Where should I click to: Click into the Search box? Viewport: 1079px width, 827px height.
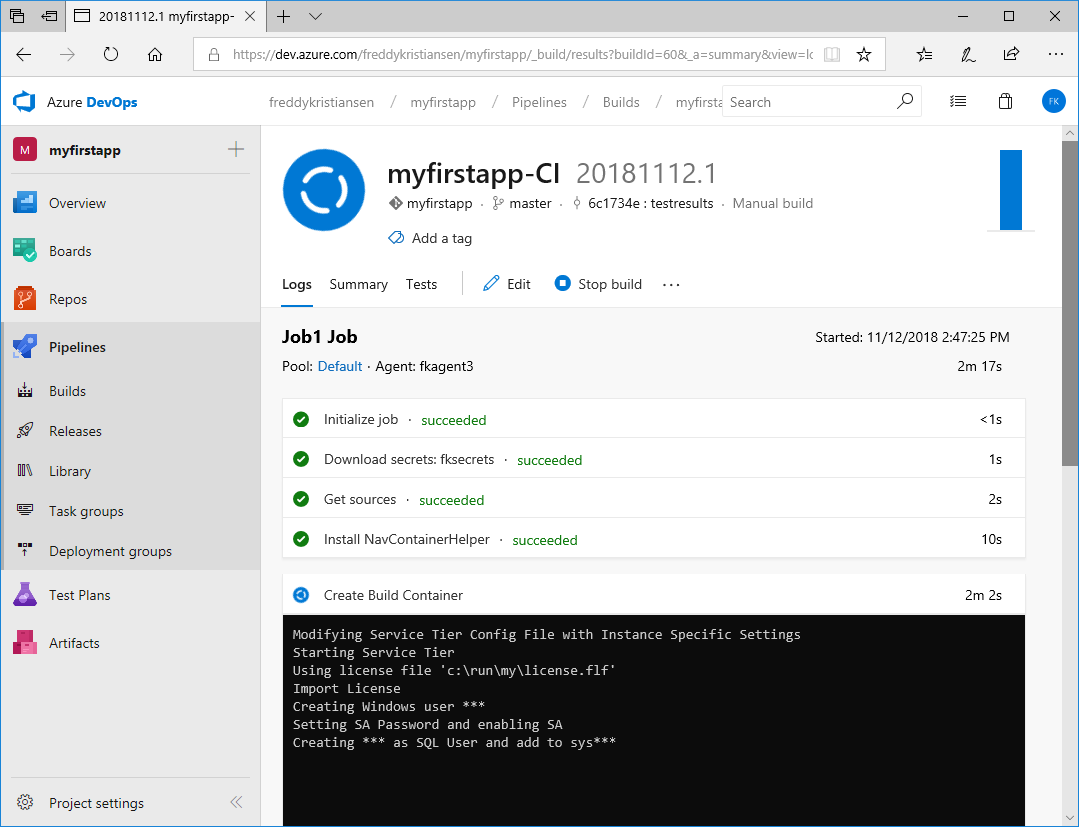[x=805, y=102]
